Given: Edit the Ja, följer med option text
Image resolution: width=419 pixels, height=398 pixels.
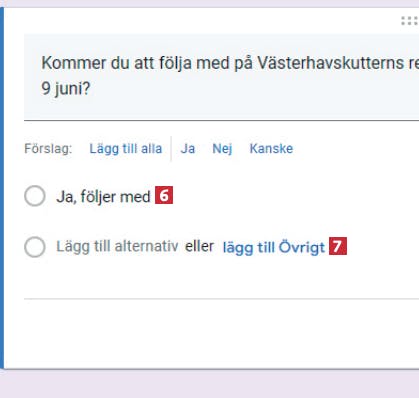Looking at the screenshot, I should (103, 197).
